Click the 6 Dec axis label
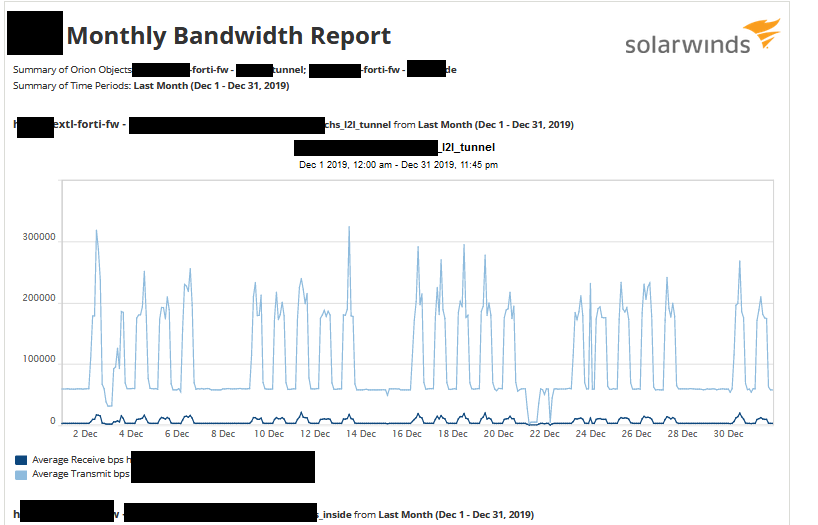Image resolution: width=818 pixels, height=525 pixels. pos(177,434)
